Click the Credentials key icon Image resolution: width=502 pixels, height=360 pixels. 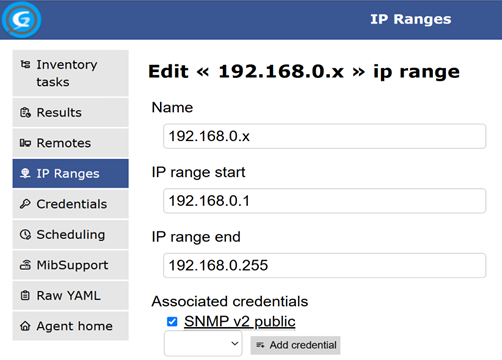tap(25, 204)
